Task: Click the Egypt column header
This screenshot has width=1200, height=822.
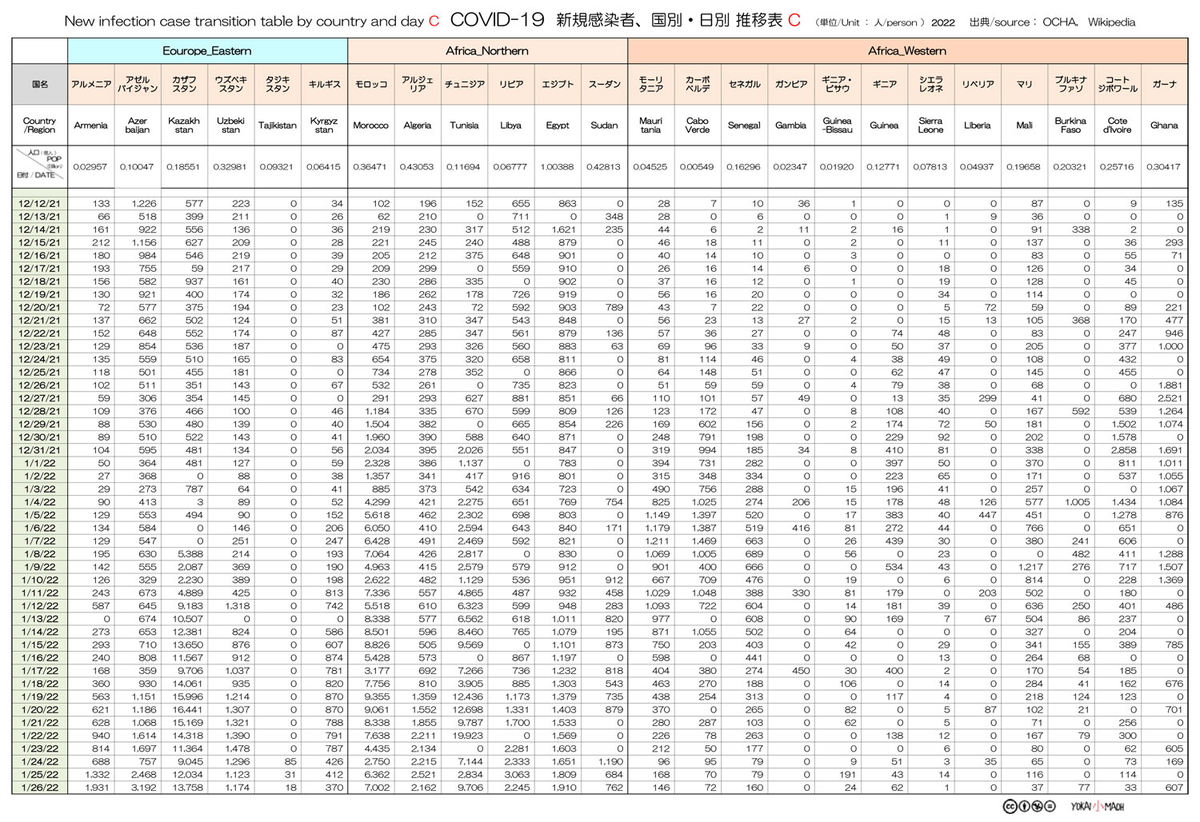Action: coord(557,125)
